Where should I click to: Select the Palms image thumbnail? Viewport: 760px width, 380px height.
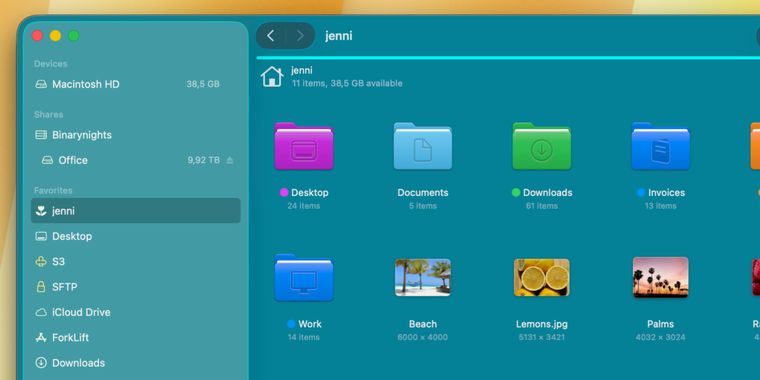click(661, 277)
